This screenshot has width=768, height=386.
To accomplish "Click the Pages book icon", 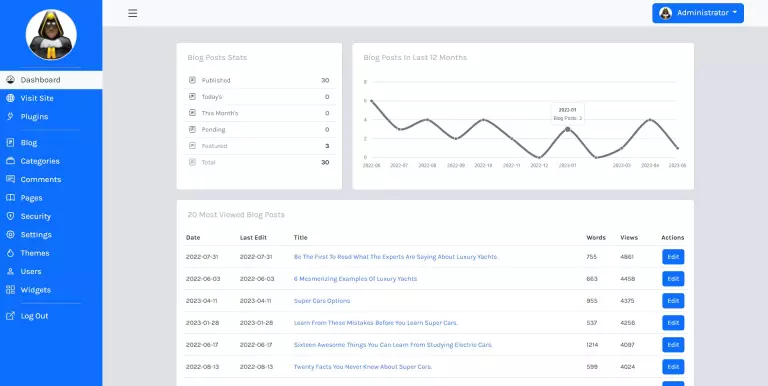I will pos(10,198).
